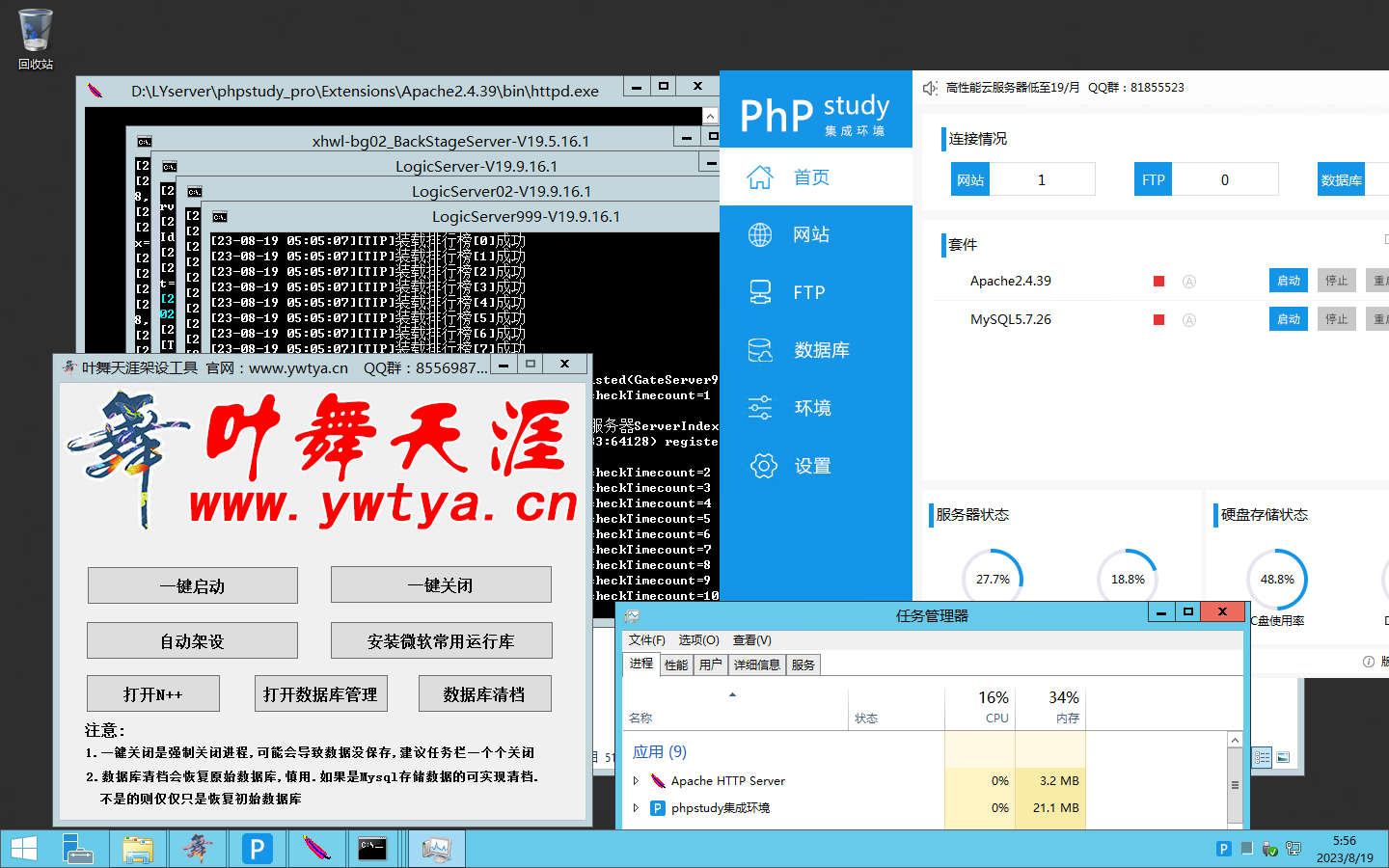Click the Apache feather taskbar icon

coord(315,849)
